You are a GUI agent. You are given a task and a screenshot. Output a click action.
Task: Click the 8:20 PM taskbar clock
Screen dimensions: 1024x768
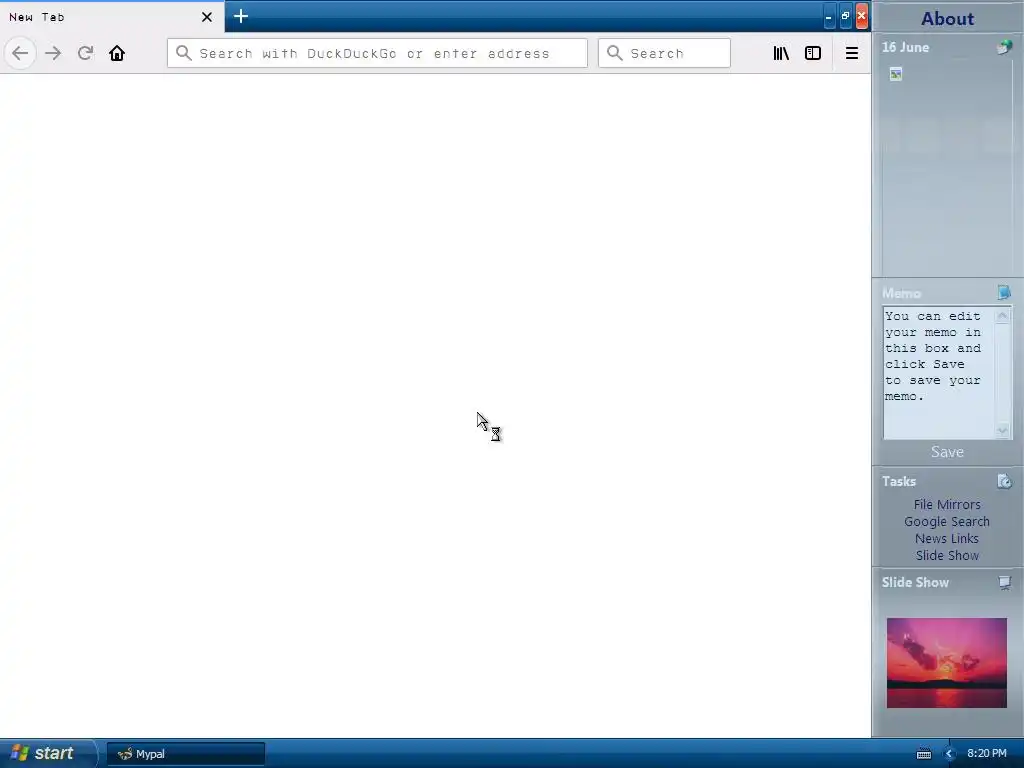(987, 753)
